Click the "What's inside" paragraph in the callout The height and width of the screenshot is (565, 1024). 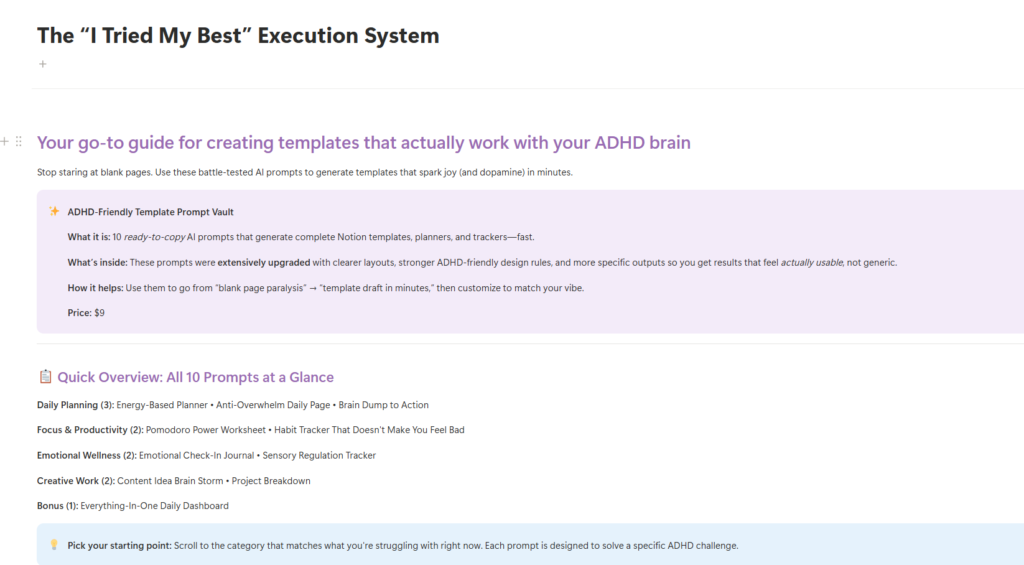point(482,263)
